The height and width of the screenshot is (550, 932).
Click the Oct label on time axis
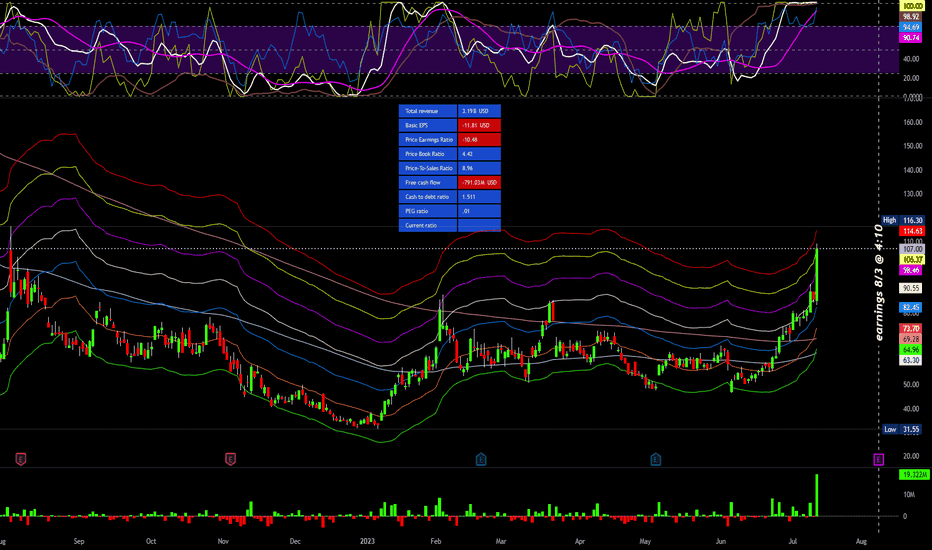(x=151, y=541)
